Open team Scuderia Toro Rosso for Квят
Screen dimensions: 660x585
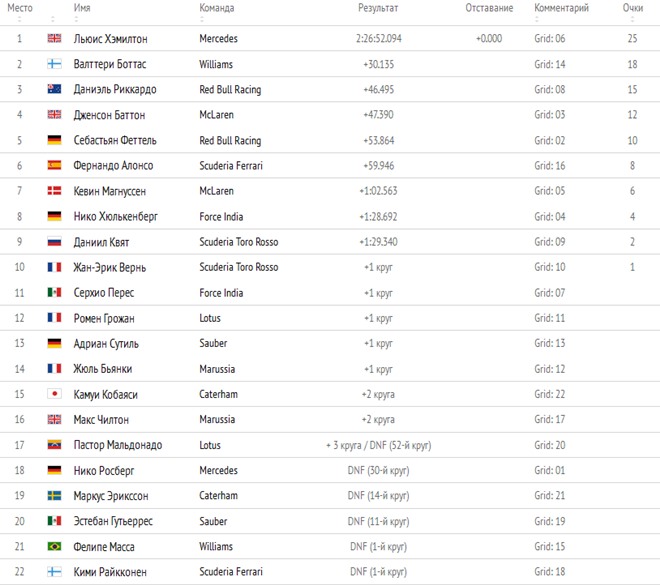(x=239, y=242)
